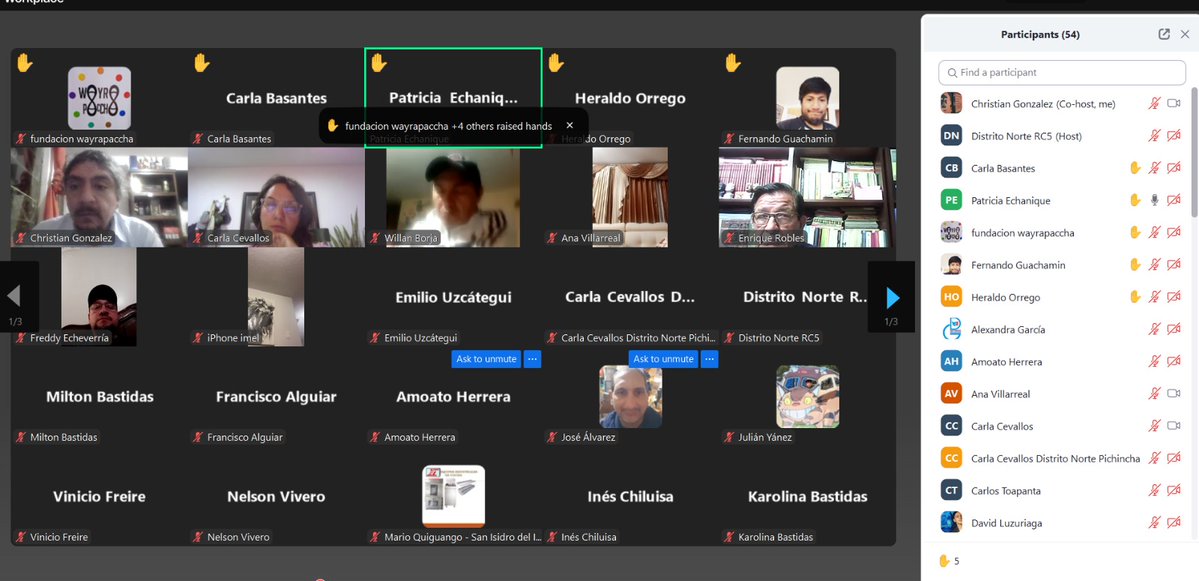Ask Carla Cevallos Distrito Norte to unmute
The image size is (1199, 581).
[x=663, y=359]
